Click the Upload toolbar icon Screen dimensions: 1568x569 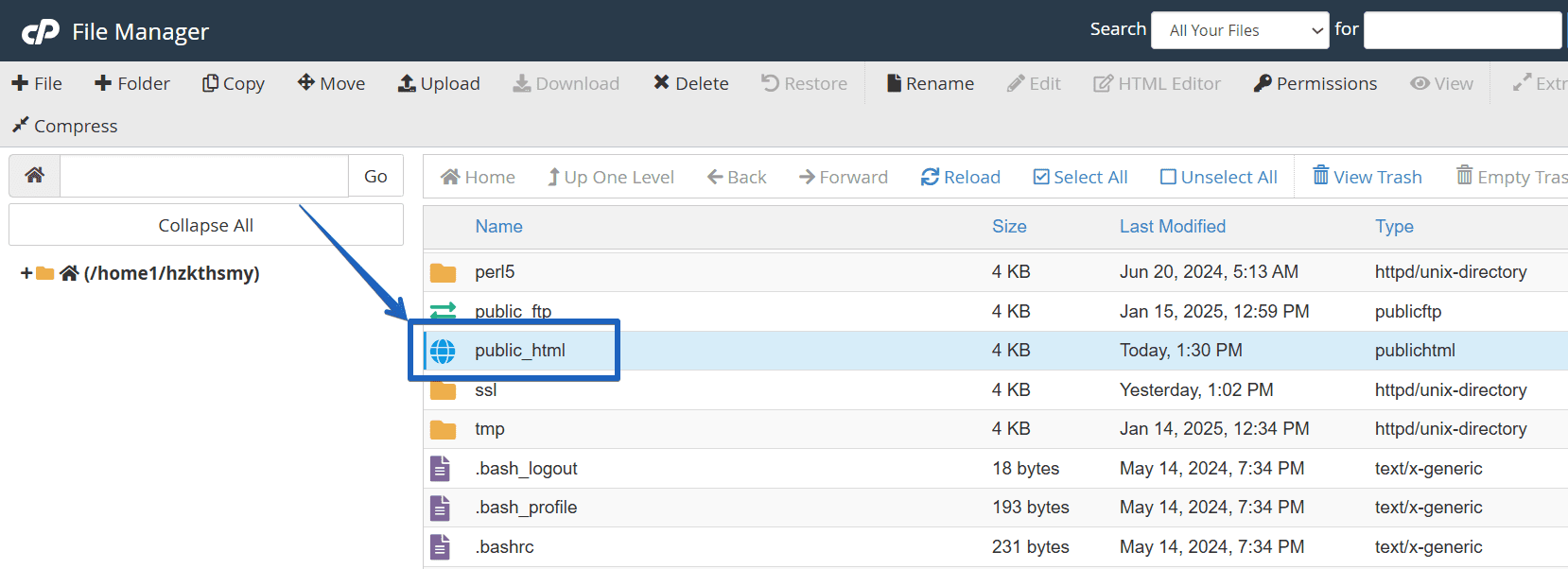pyautogui.click(x=407, y=83)
